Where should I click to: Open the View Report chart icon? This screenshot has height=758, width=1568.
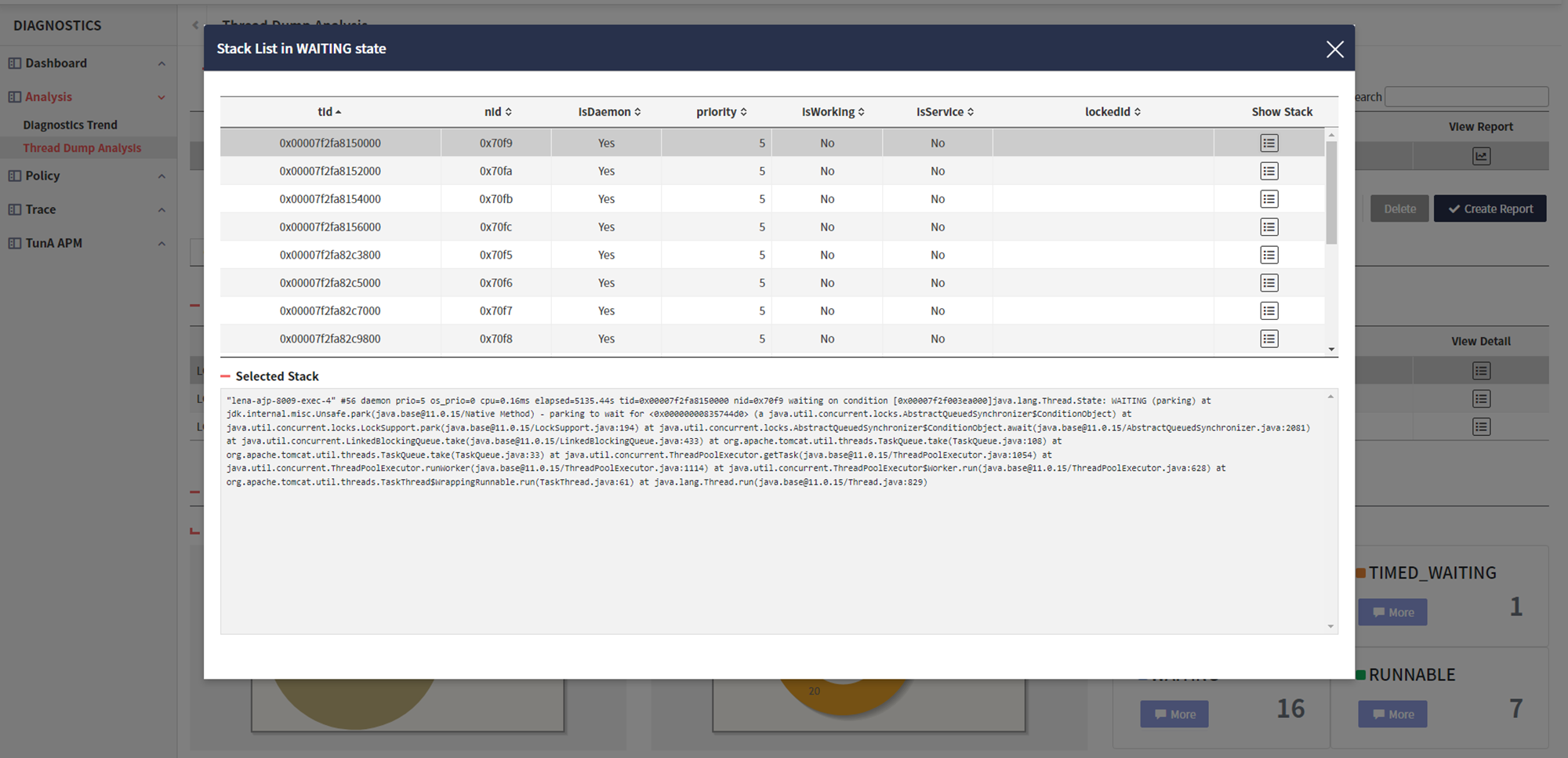[1480, 155]
